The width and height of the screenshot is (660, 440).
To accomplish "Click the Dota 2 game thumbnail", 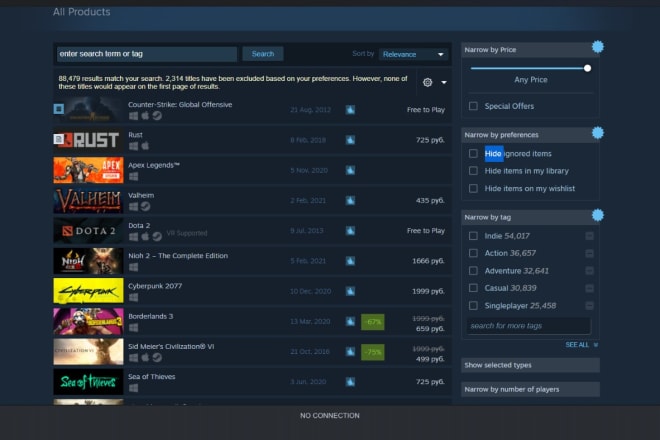I will pos(88,231).
